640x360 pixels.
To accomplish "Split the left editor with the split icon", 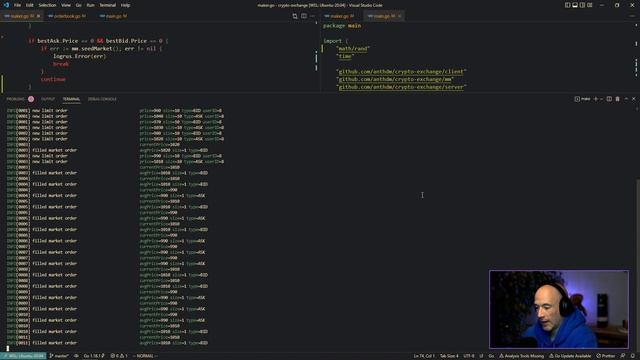I will (304, 16).
